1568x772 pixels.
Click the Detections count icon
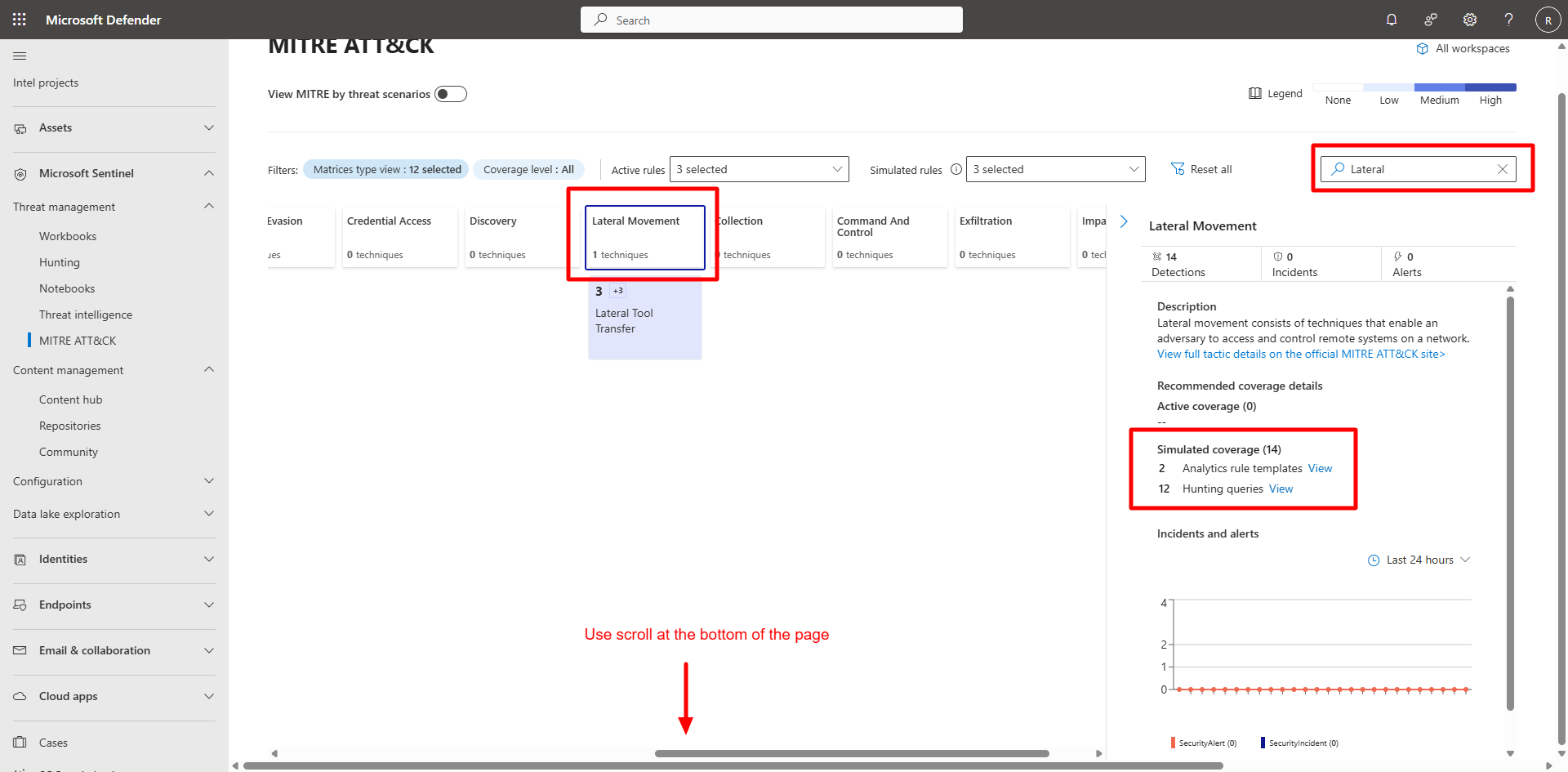[1157, 257]
